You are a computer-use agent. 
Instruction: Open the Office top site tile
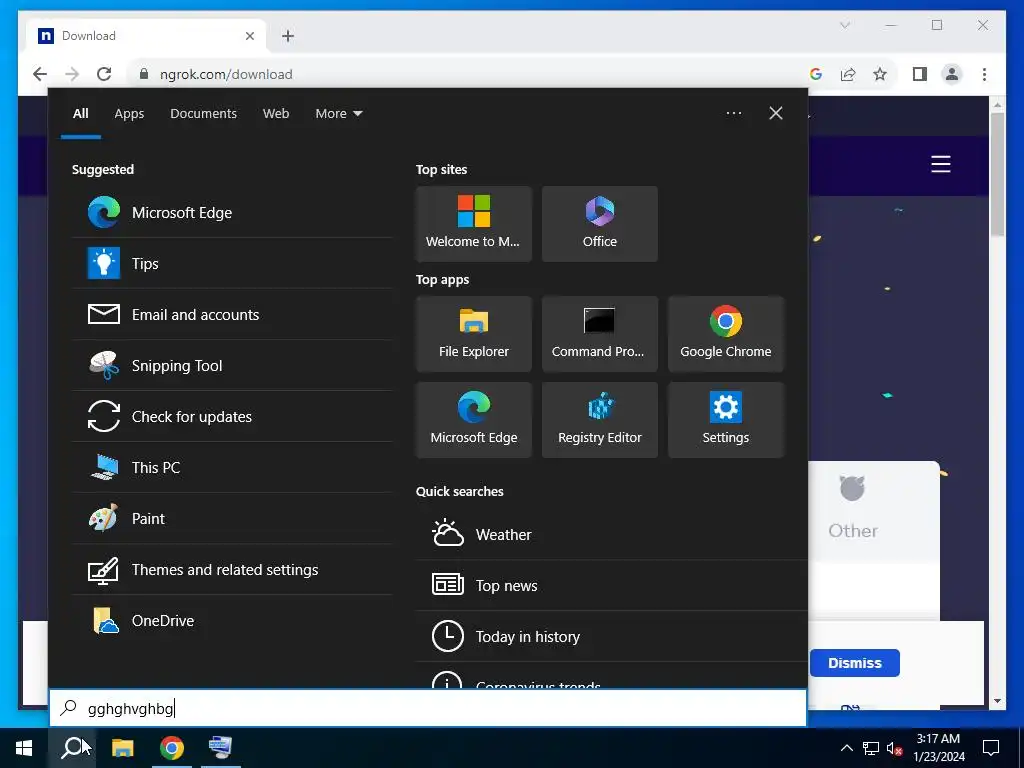[x=600, y=224]
